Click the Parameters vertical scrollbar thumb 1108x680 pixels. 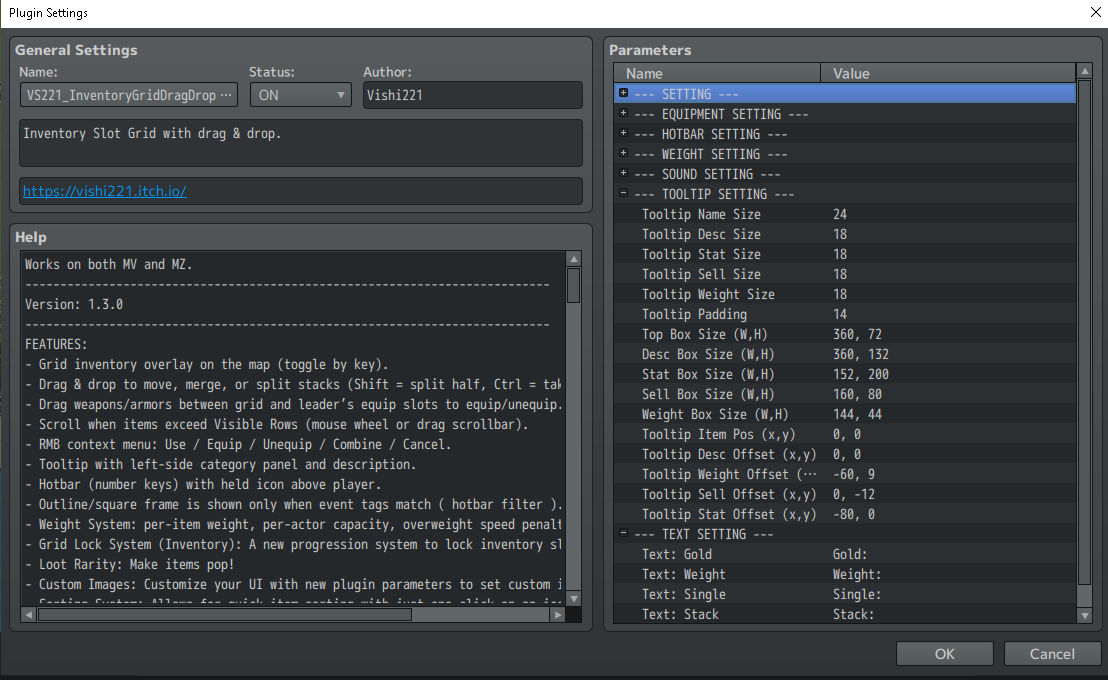click(1085, 332)
